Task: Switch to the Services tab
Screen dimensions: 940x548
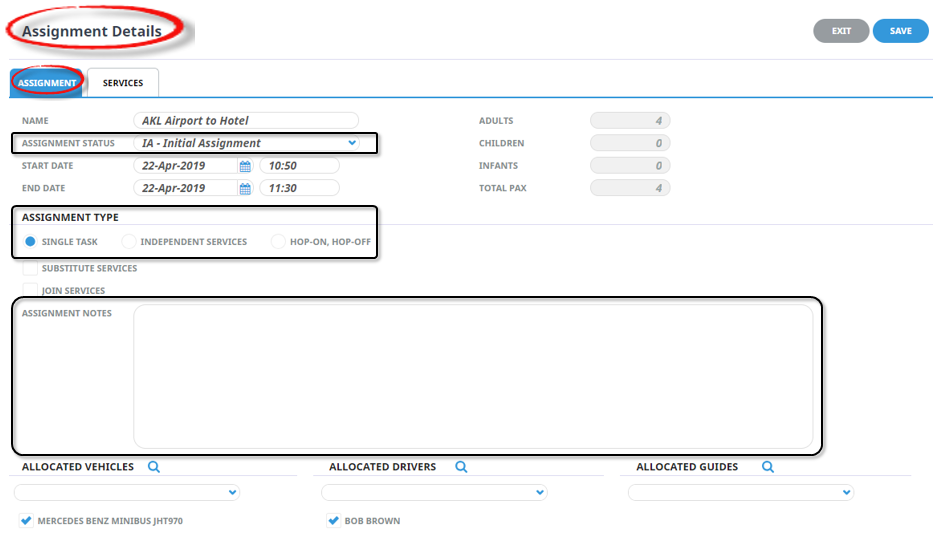Action: coord(123,83)
